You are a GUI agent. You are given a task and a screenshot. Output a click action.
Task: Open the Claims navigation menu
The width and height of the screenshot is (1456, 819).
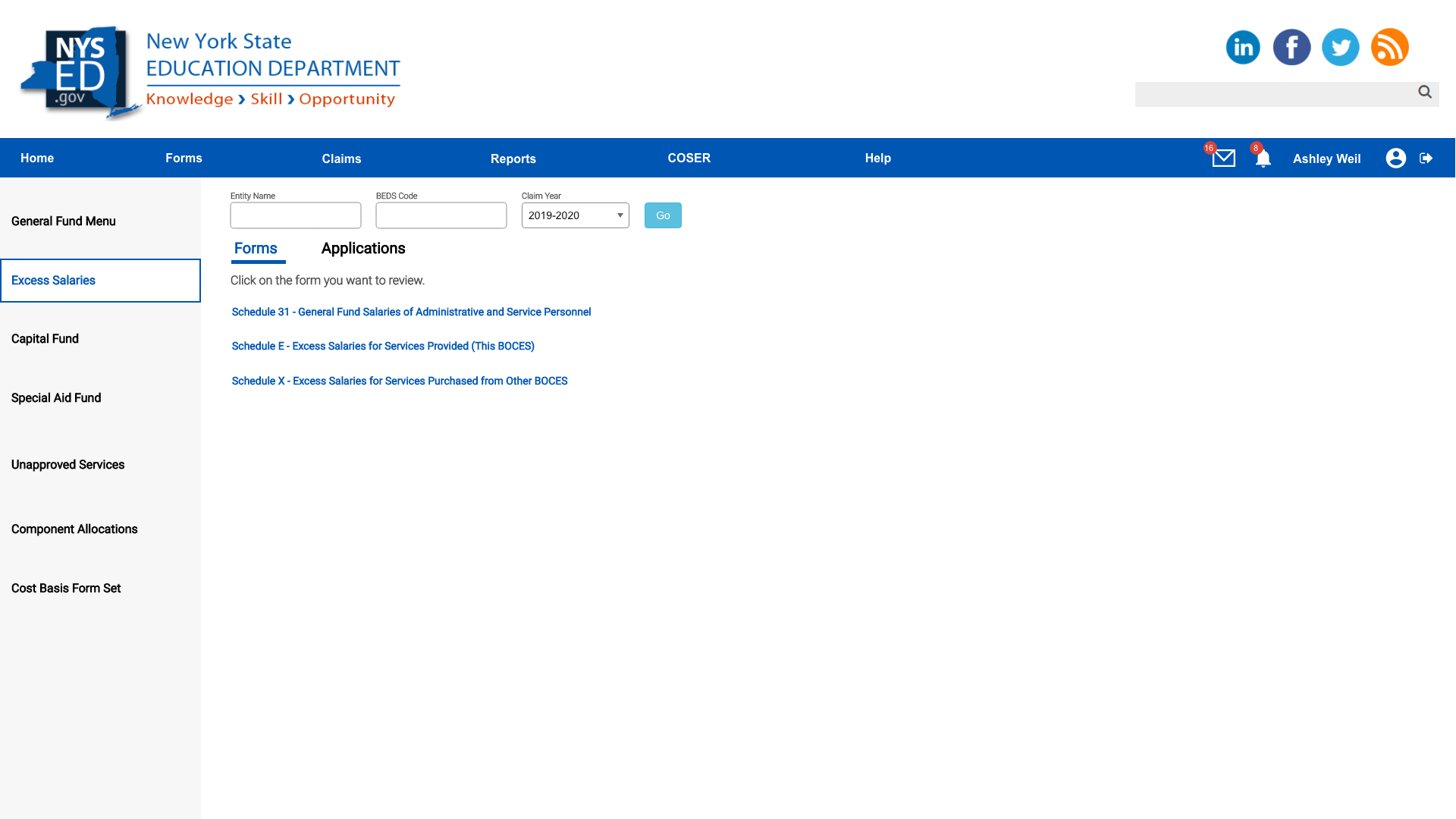click(341, 158)
